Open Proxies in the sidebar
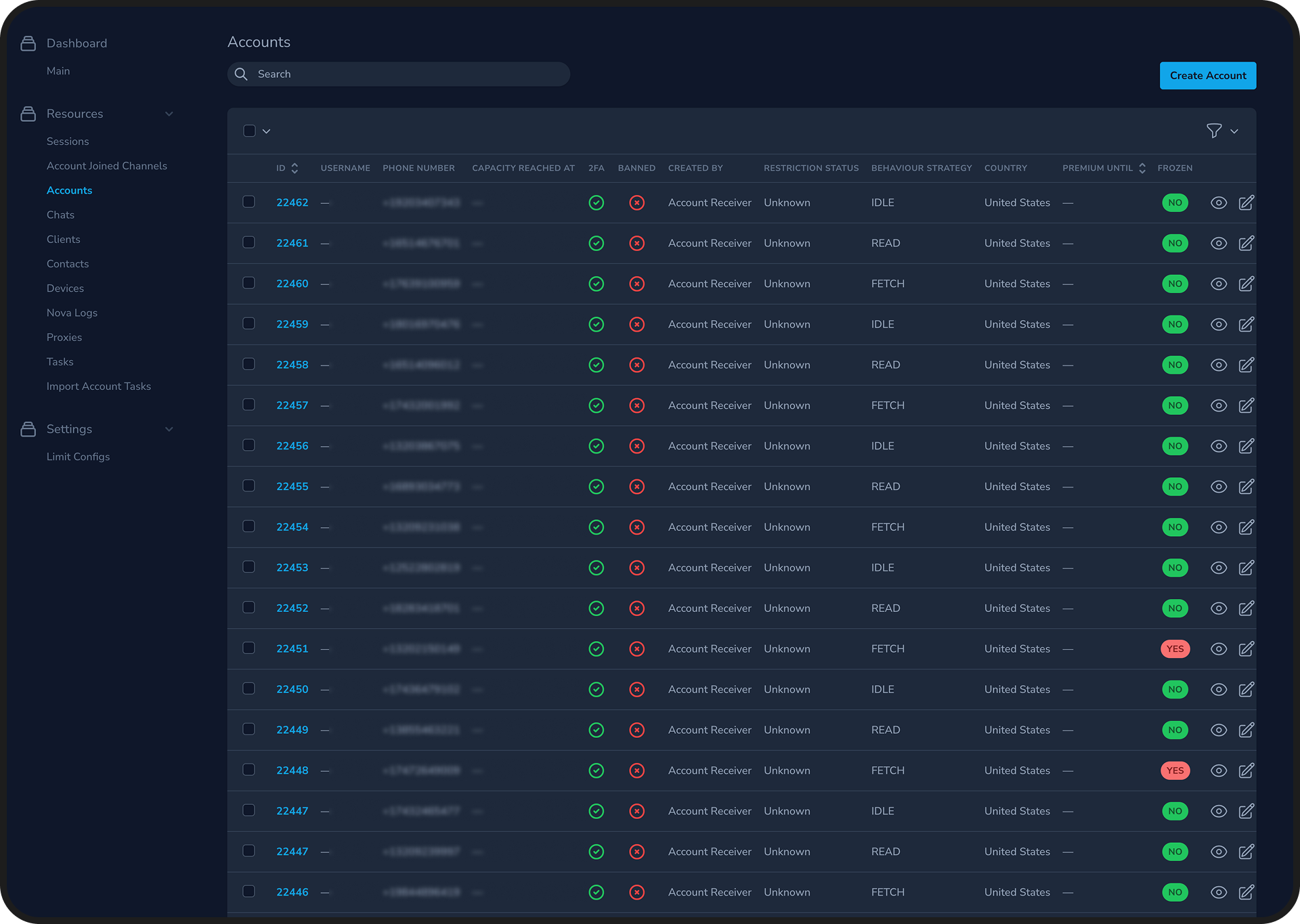Screen dimensions: 1300x924 click(x=64, y=337)
